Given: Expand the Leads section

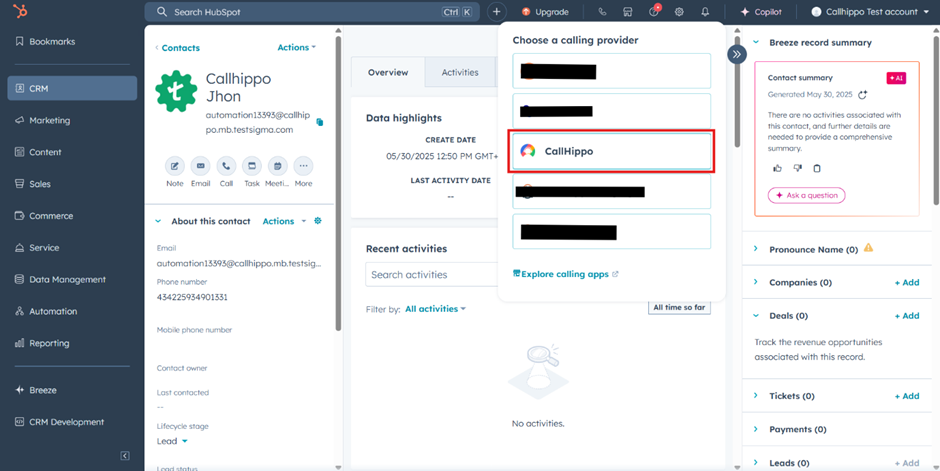Looking at the screenshot, I should point(756,463).
